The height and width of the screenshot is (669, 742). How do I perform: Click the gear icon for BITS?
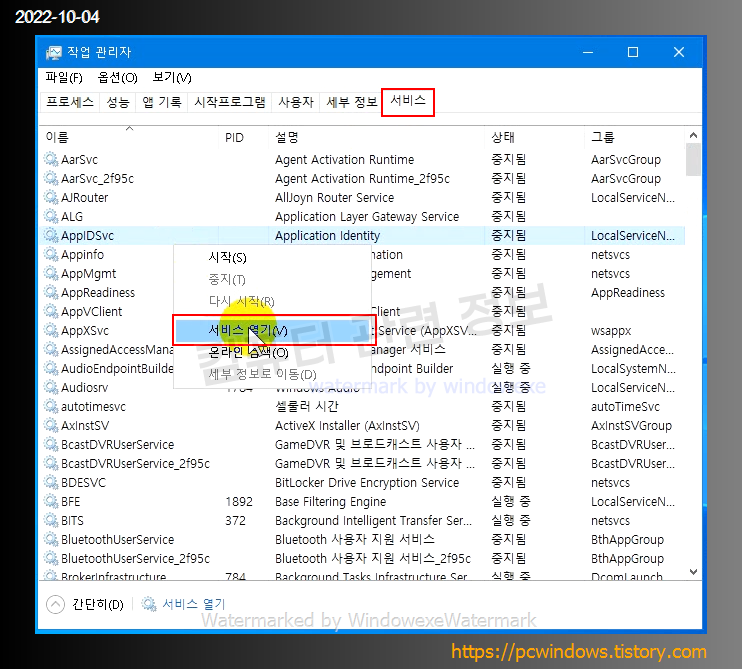pos(51,520)
